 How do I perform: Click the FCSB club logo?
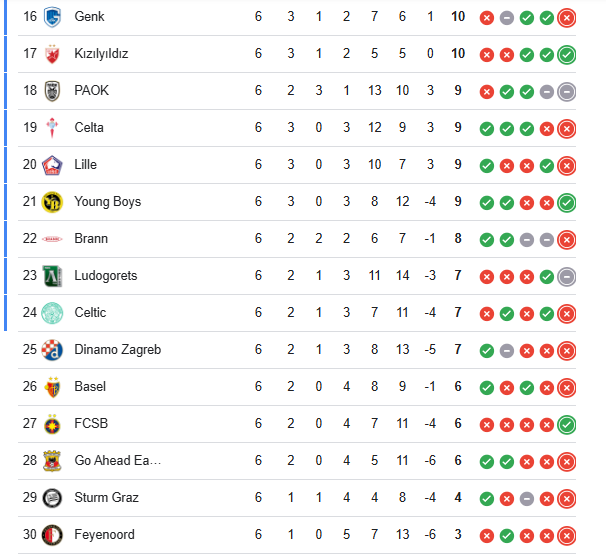[53, 424]
